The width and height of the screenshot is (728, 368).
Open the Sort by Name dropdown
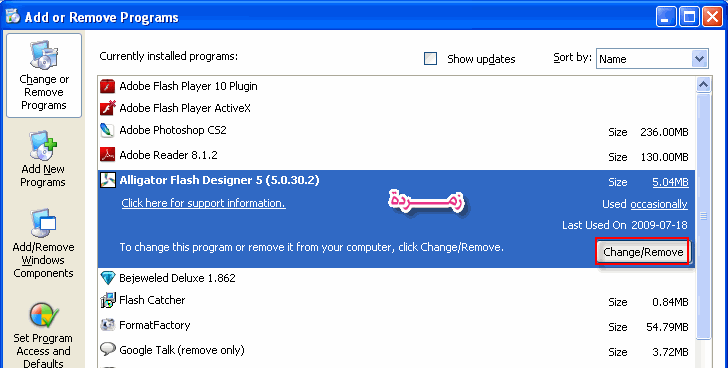(x=652, y=59)
